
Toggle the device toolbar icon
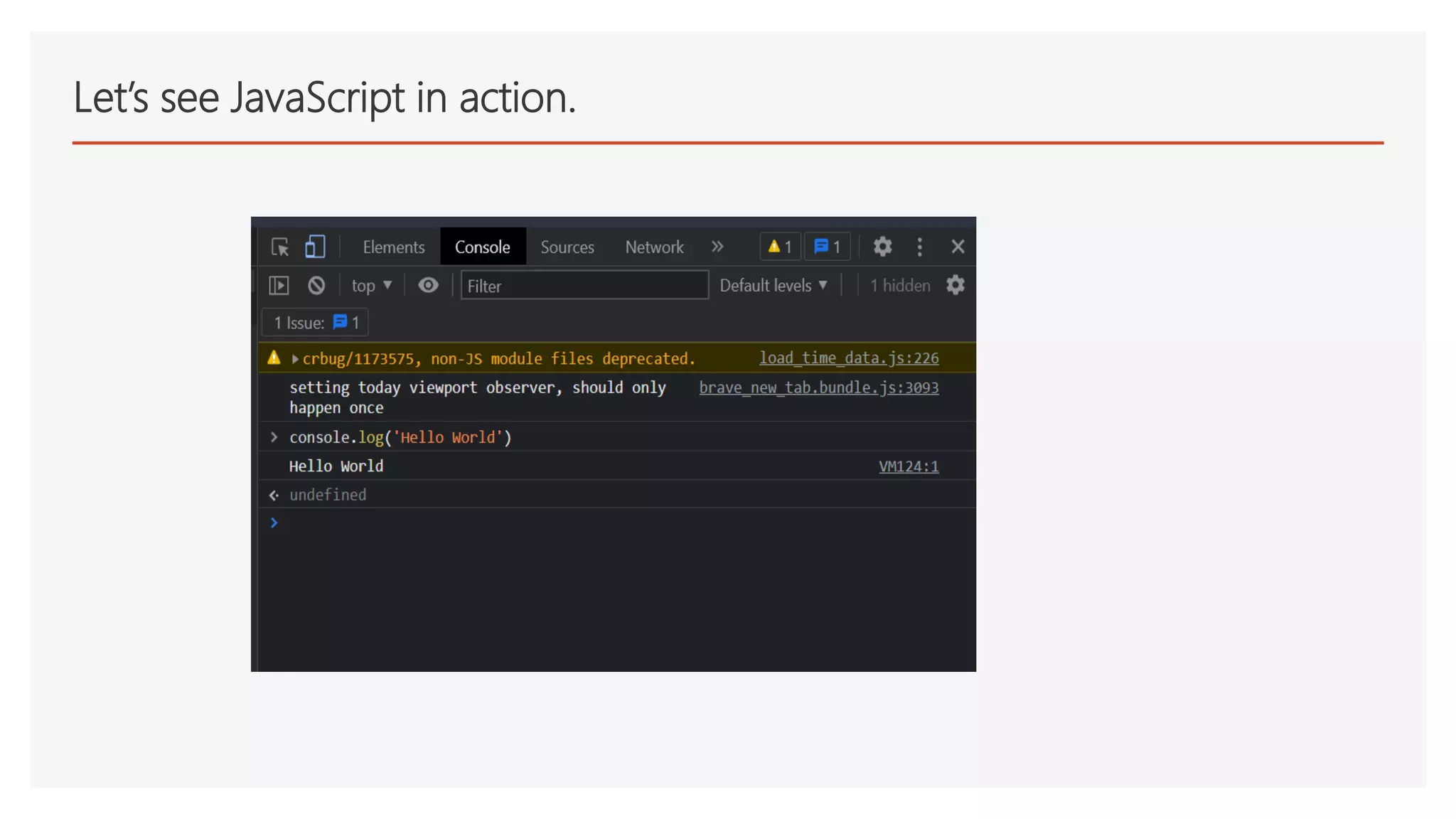315,247
